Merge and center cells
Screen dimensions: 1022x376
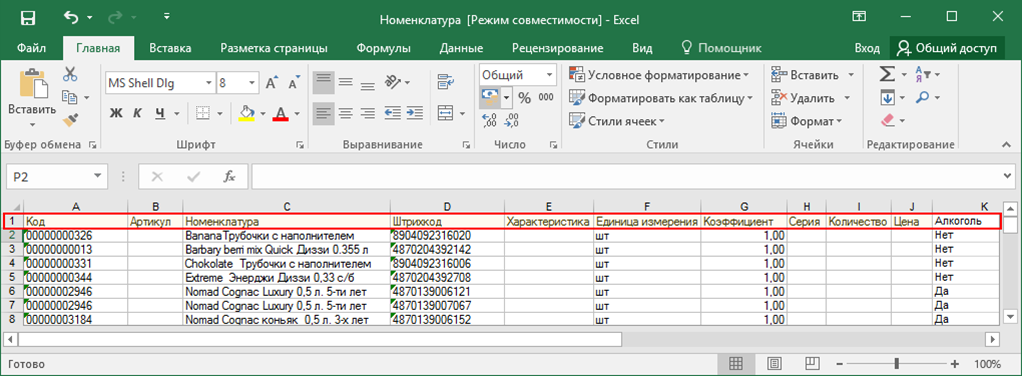446,113
